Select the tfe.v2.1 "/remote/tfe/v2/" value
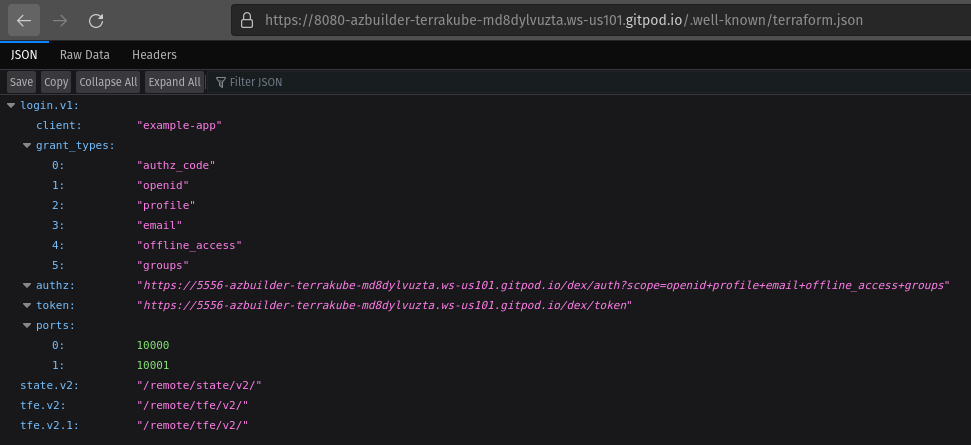Image resolution: width=971 pixels, height=445 pixels. pos(192,425)
